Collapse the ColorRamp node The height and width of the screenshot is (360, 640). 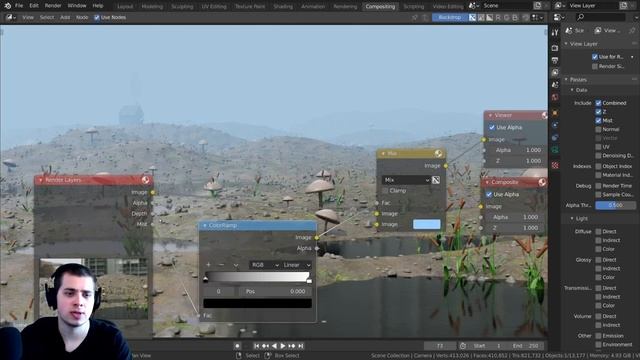click(205, 225)
